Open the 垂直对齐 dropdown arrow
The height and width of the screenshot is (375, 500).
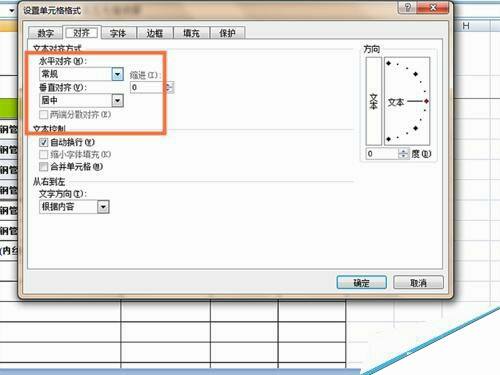[117, 100]
